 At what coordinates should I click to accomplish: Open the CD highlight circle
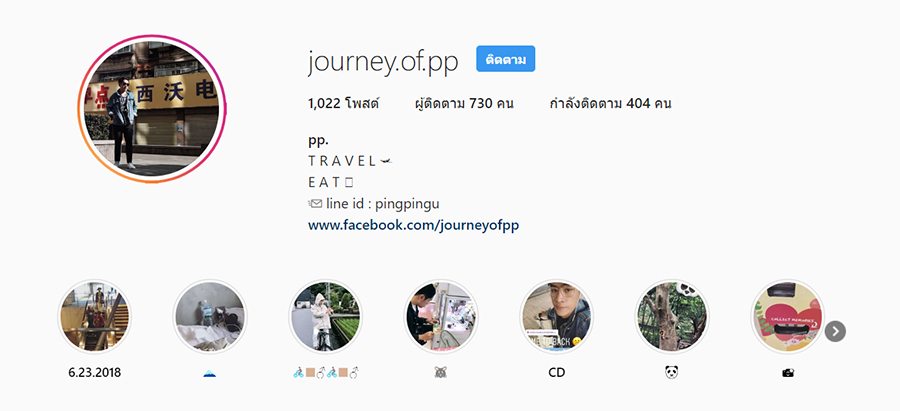coord(557,317)
